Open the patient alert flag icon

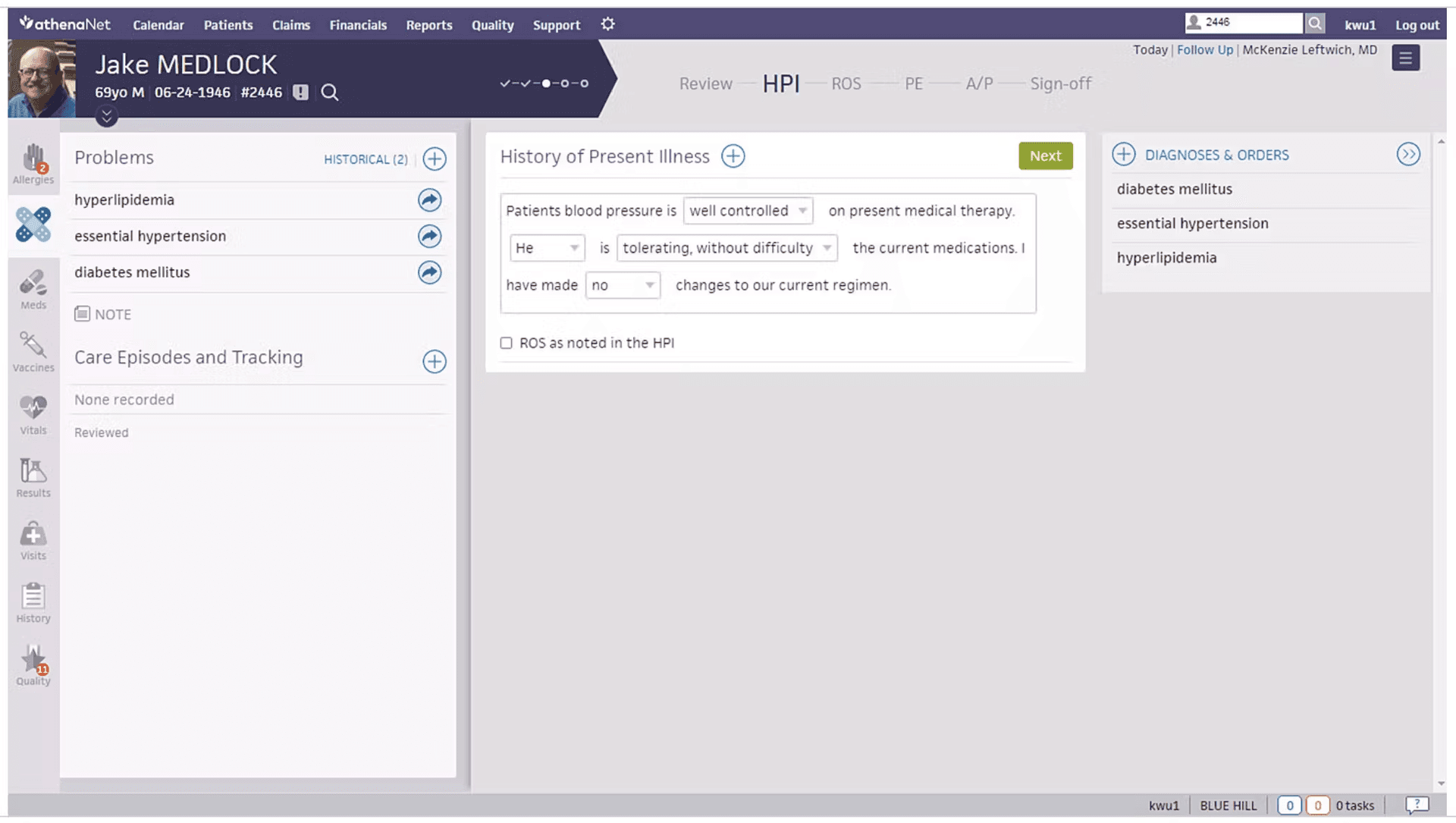pos(301,93)
